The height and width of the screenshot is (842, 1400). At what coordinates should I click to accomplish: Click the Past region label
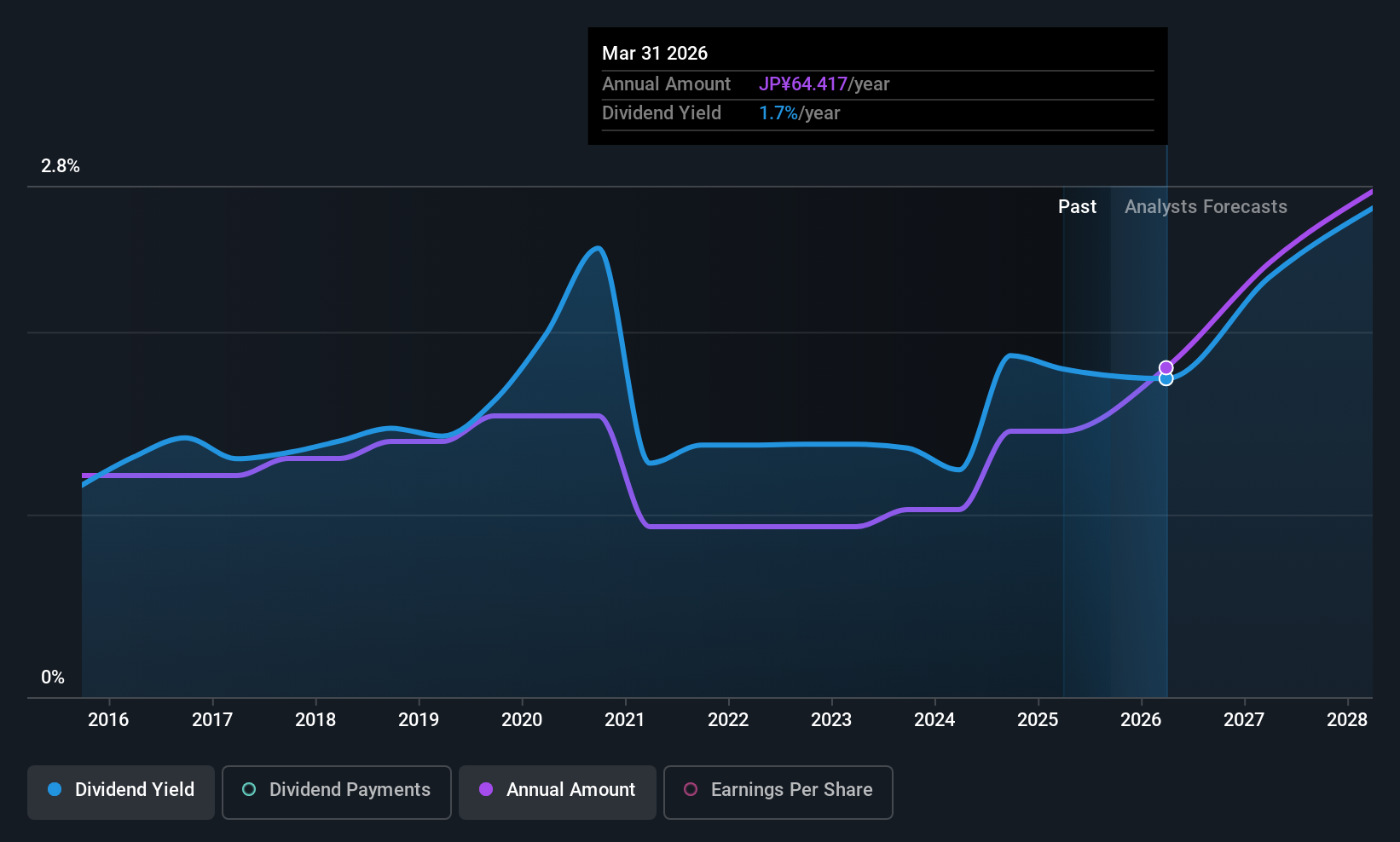click(x=1077, y=207)
